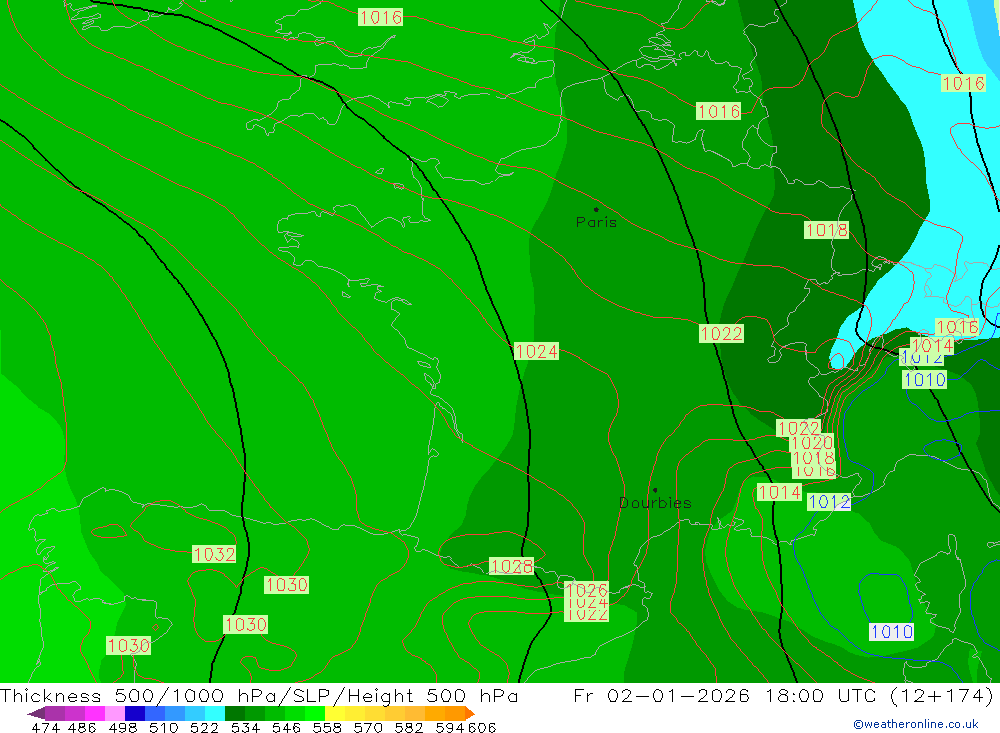Select the 1026 isobar label

[x=586, y=589]
